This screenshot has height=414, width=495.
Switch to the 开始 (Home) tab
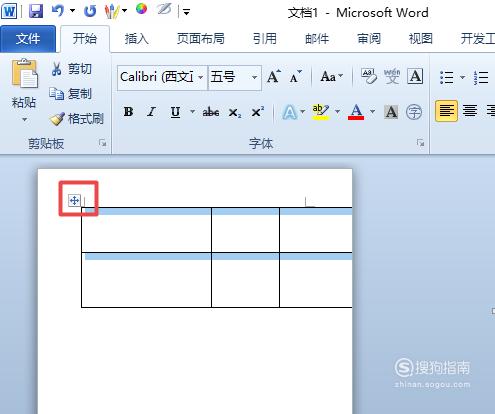(x=85, y=39)
